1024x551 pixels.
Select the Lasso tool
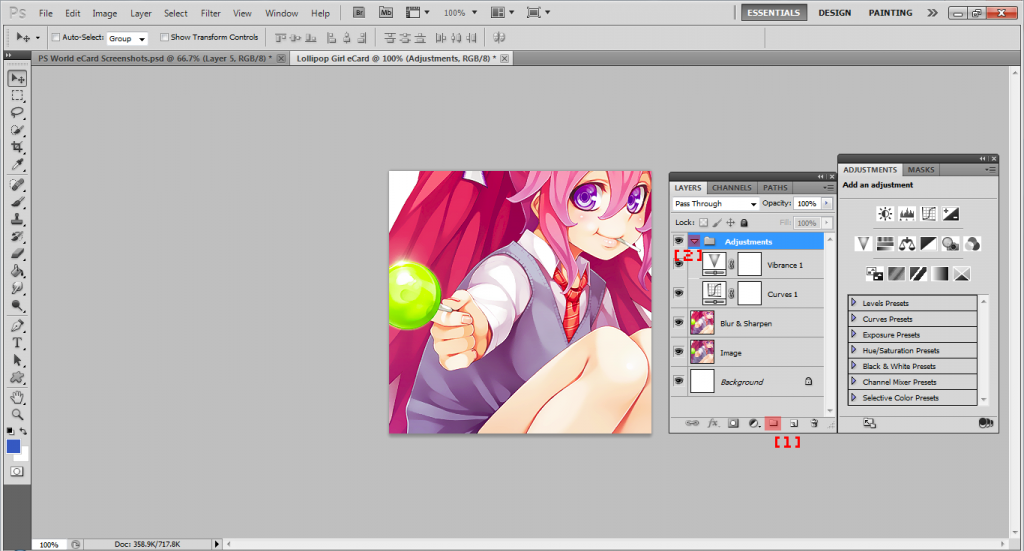tap(18, 112)
